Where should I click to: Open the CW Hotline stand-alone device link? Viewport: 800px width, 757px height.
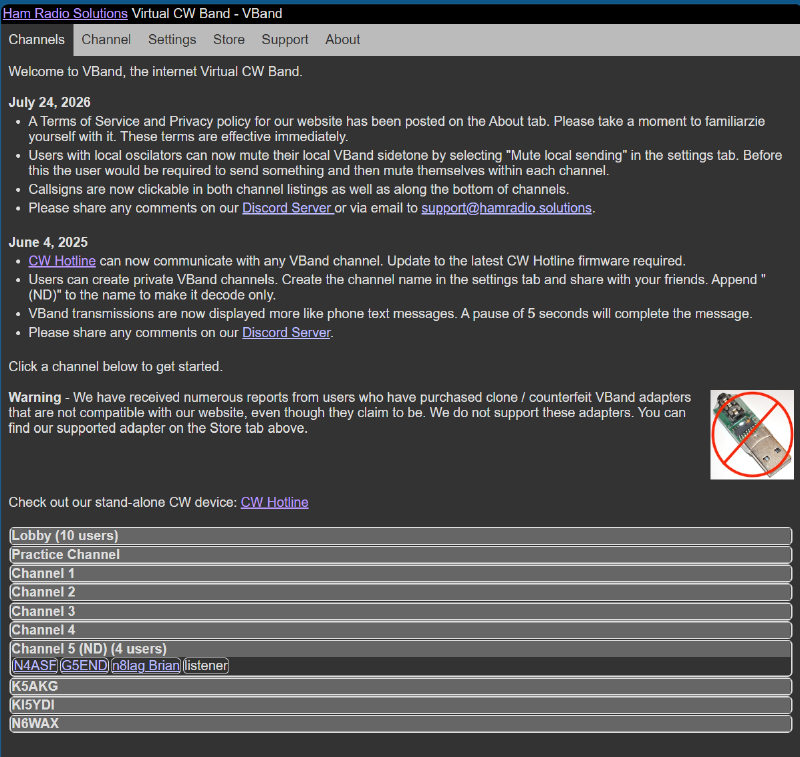(274, 502)
